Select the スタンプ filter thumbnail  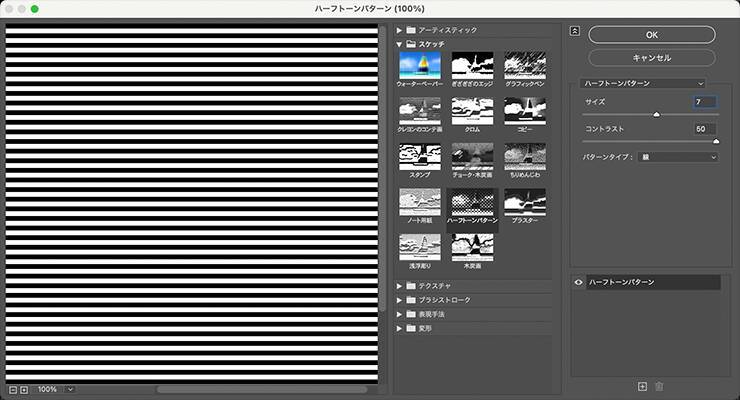[x=420, y=155]
